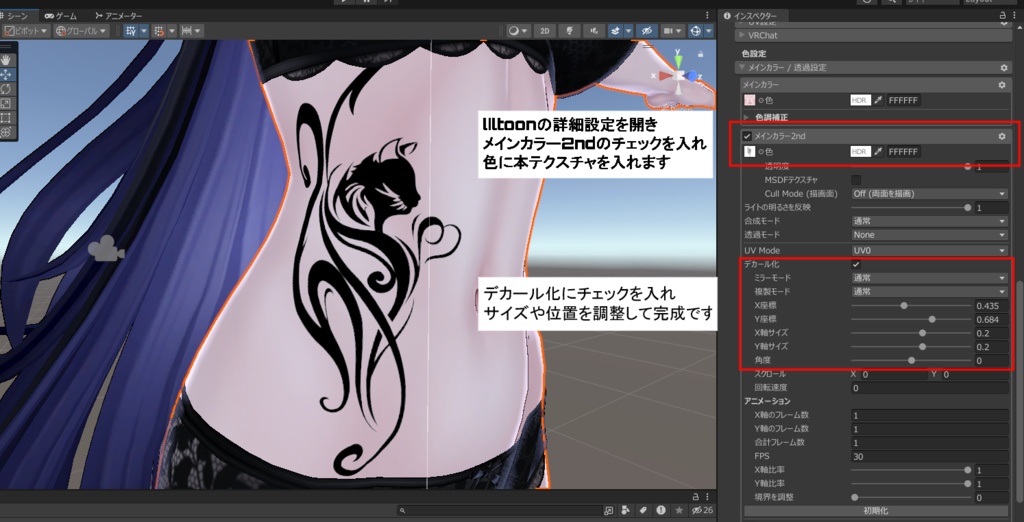Select the Hand view tool
Image resolution: width=1024 pixels, height=522 pixels.
click(x=7, y=61)
